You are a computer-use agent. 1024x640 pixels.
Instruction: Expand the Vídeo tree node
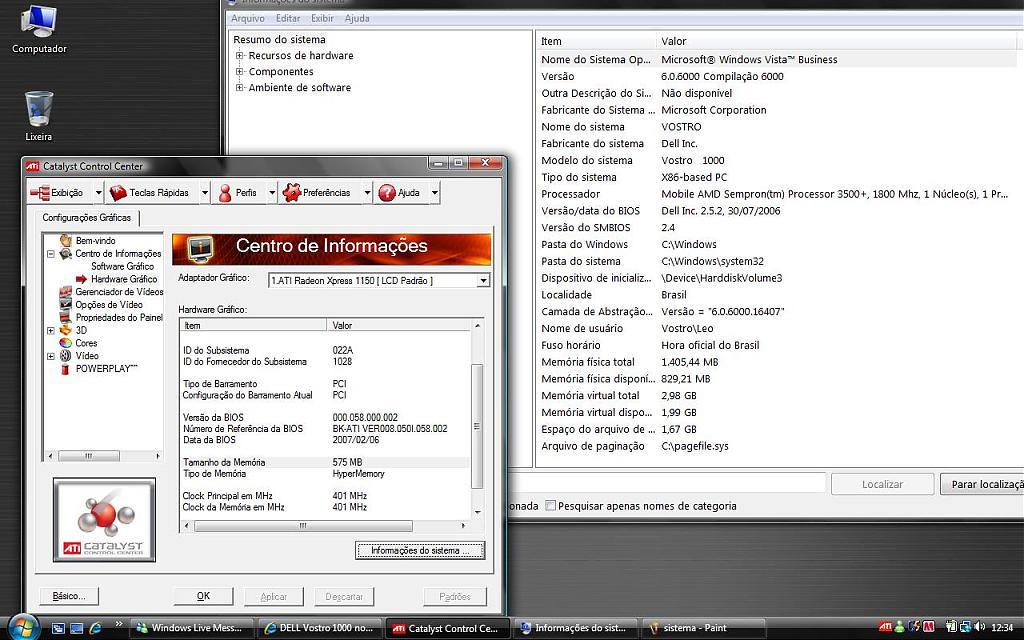[x=50, y=356]
